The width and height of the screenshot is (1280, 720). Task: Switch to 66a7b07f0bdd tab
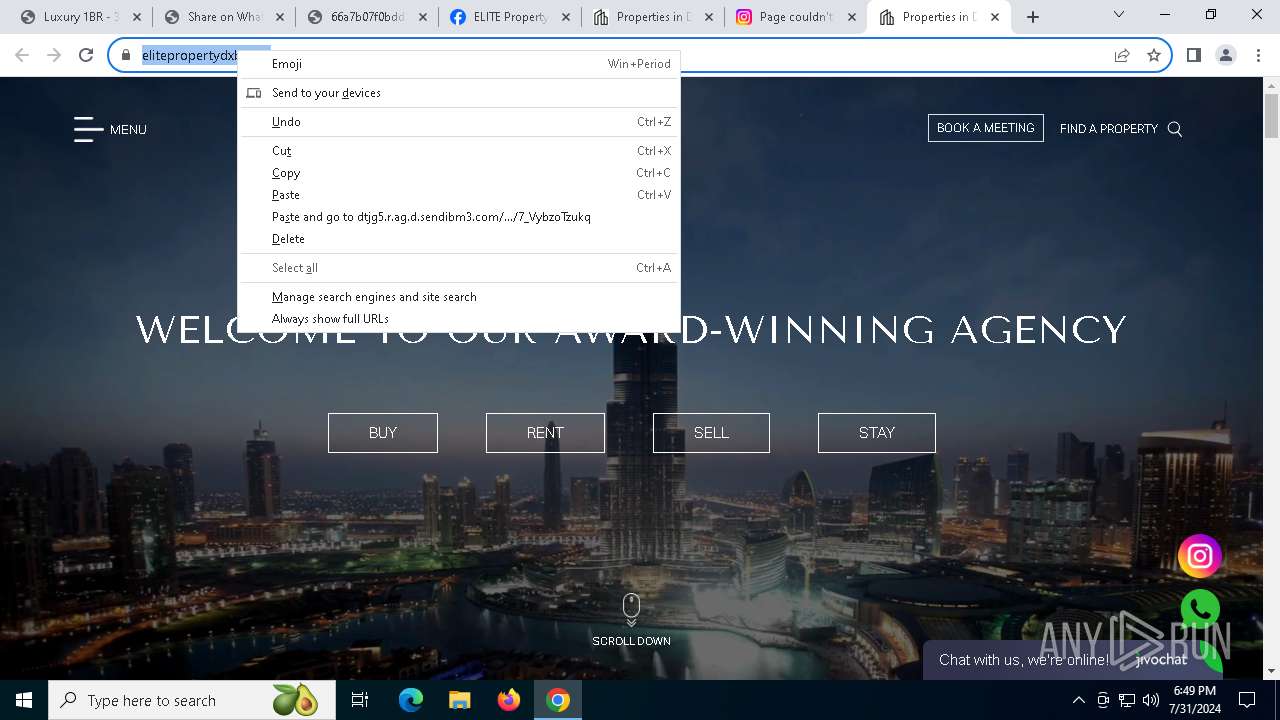pos(366,17)
